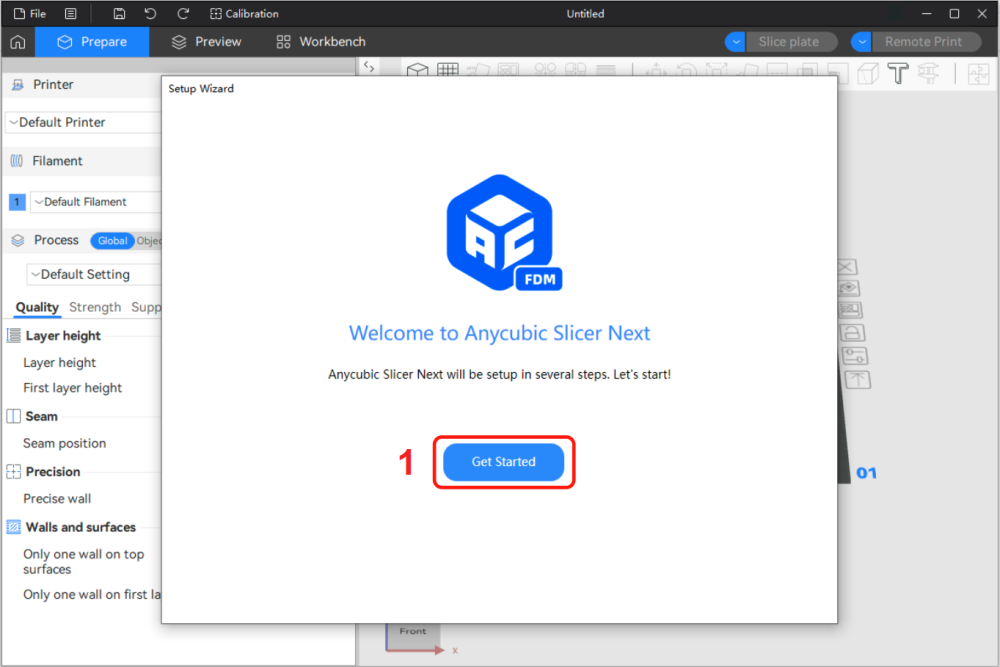
Task: Open the Slice plate dropdown arrow
Action: click(735, 42)
